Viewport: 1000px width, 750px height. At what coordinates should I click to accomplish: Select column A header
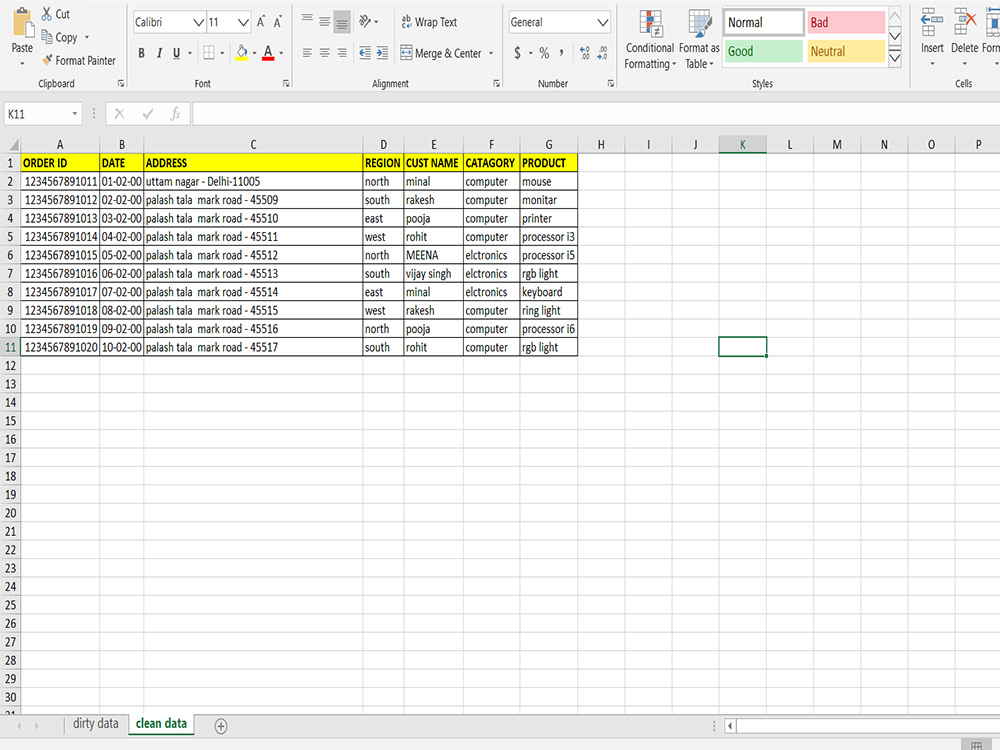coord(60,145)
